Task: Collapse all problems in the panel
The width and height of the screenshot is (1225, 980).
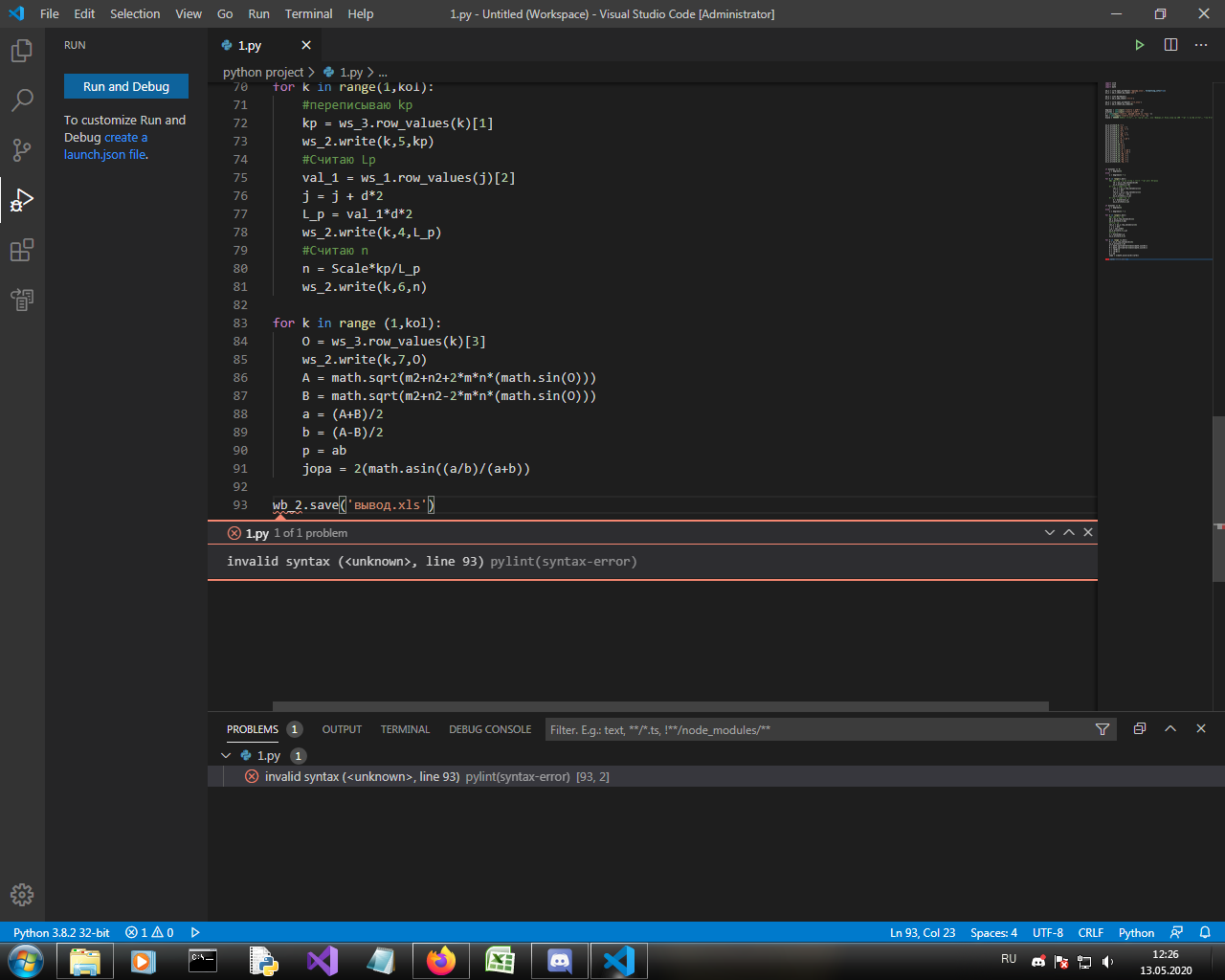Action: 1140,728
